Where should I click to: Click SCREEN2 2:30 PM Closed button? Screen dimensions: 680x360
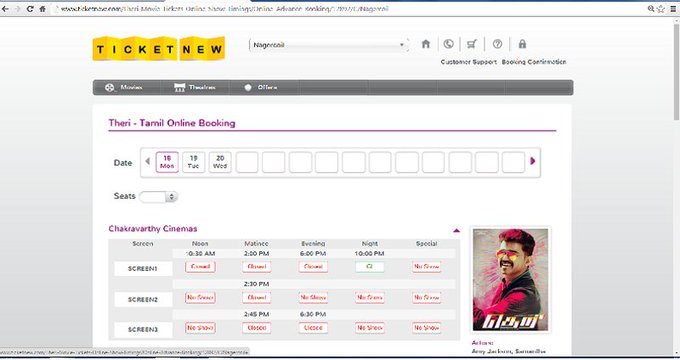tap(257, 298)
